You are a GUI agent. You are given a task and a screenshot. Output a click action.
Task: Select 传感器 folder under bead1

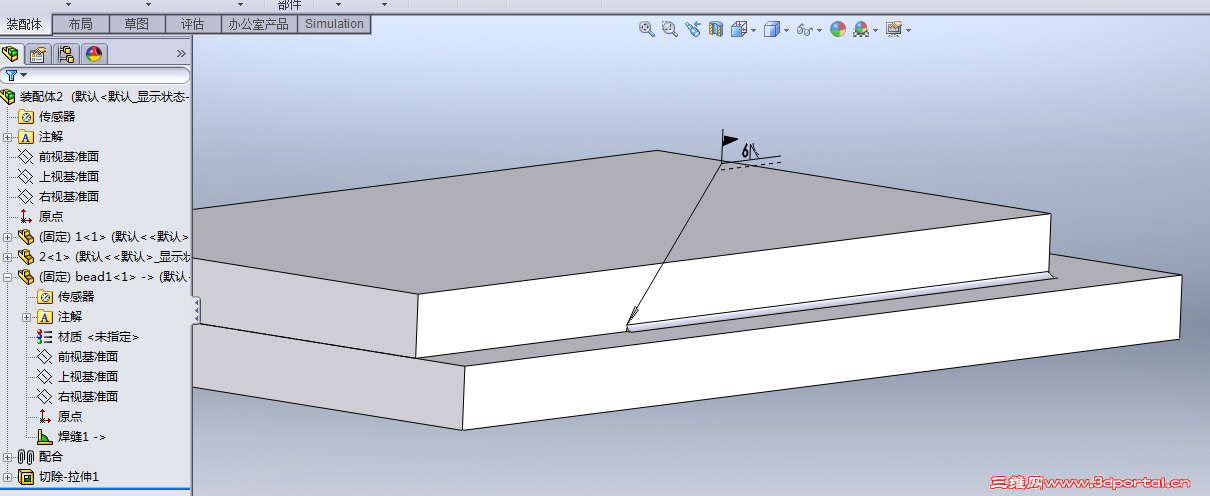point(66,297)
